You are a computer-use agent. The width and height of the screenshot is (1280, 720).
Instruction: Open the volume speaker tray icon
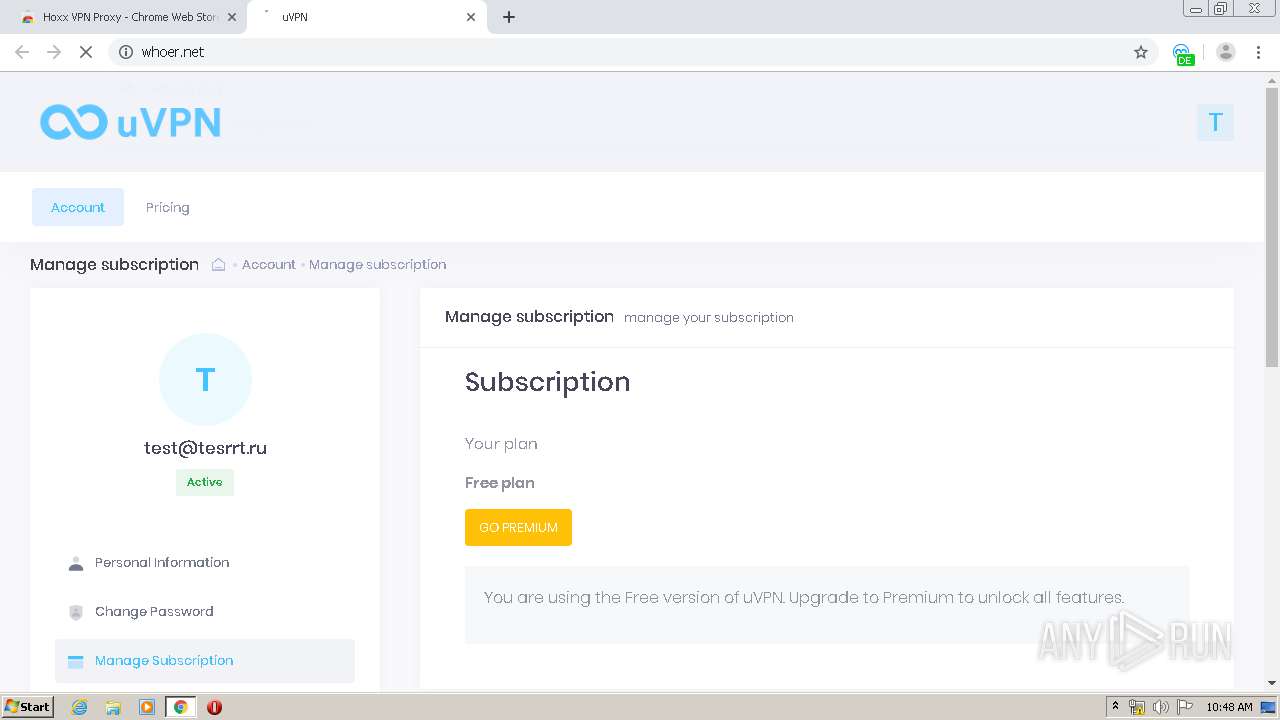(1160, 707)
